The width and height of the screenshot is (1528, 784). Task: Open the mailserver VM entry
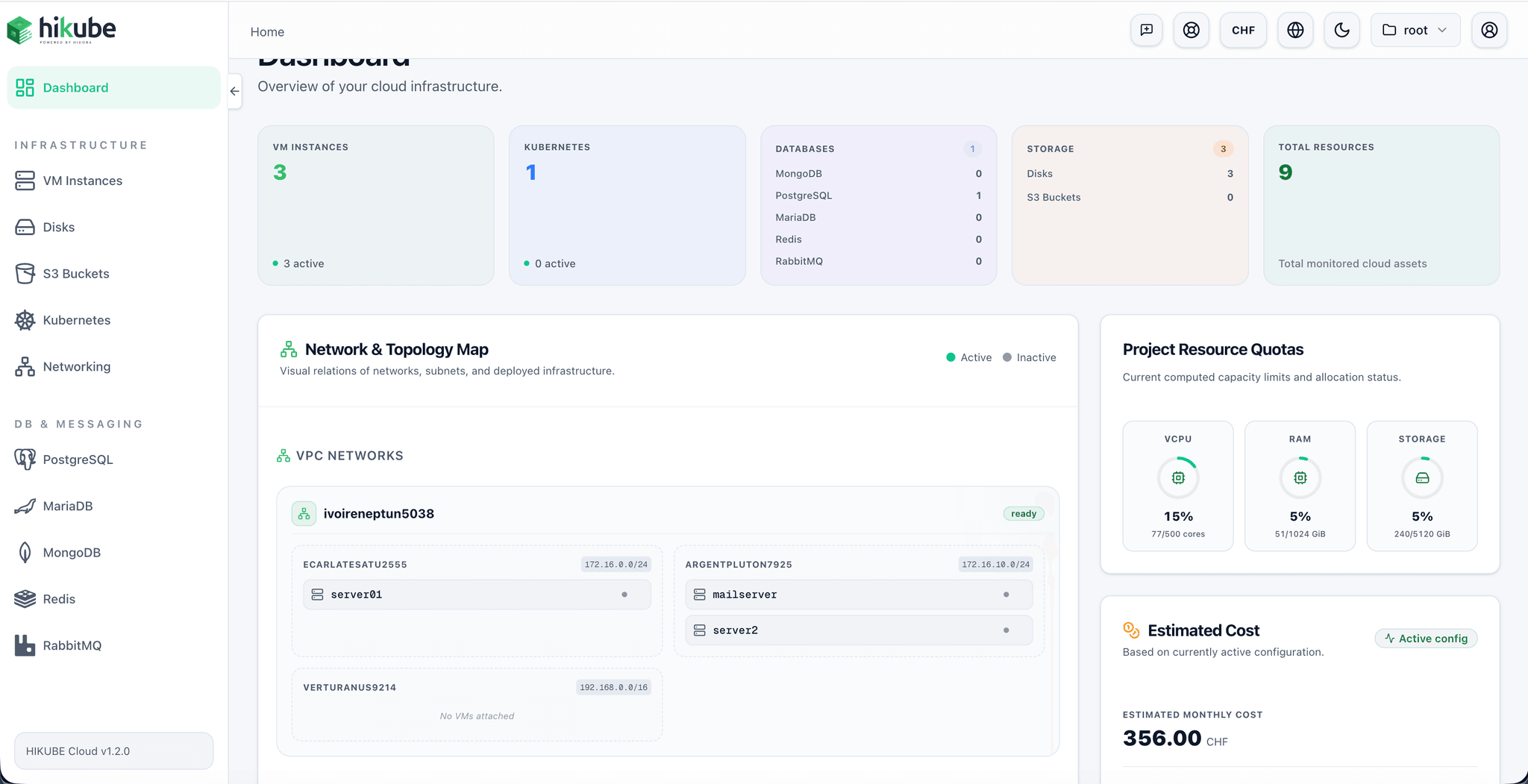pos(859,595)
